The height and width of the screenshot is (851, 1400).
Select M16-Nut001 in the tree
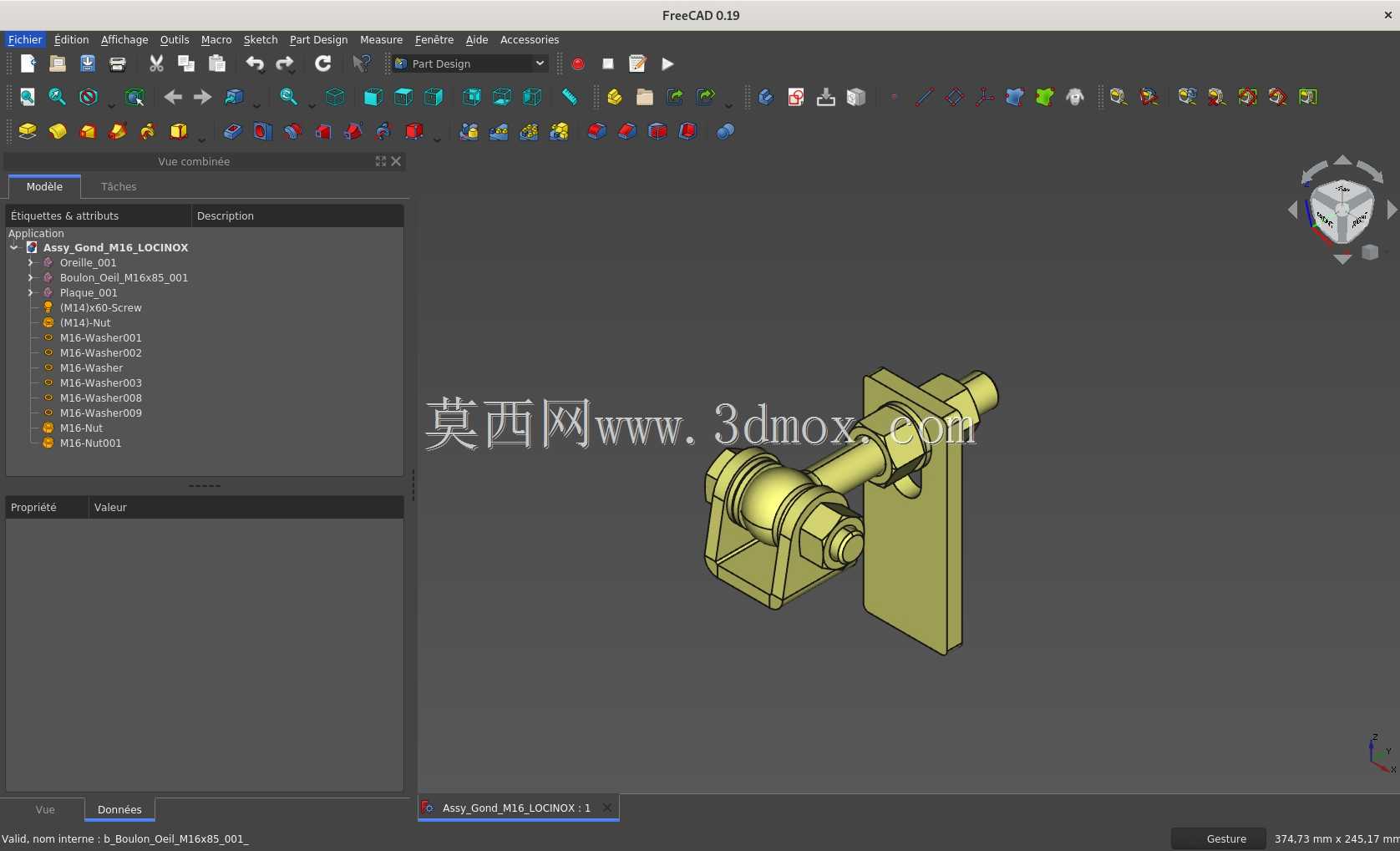(x=91, y=443)
